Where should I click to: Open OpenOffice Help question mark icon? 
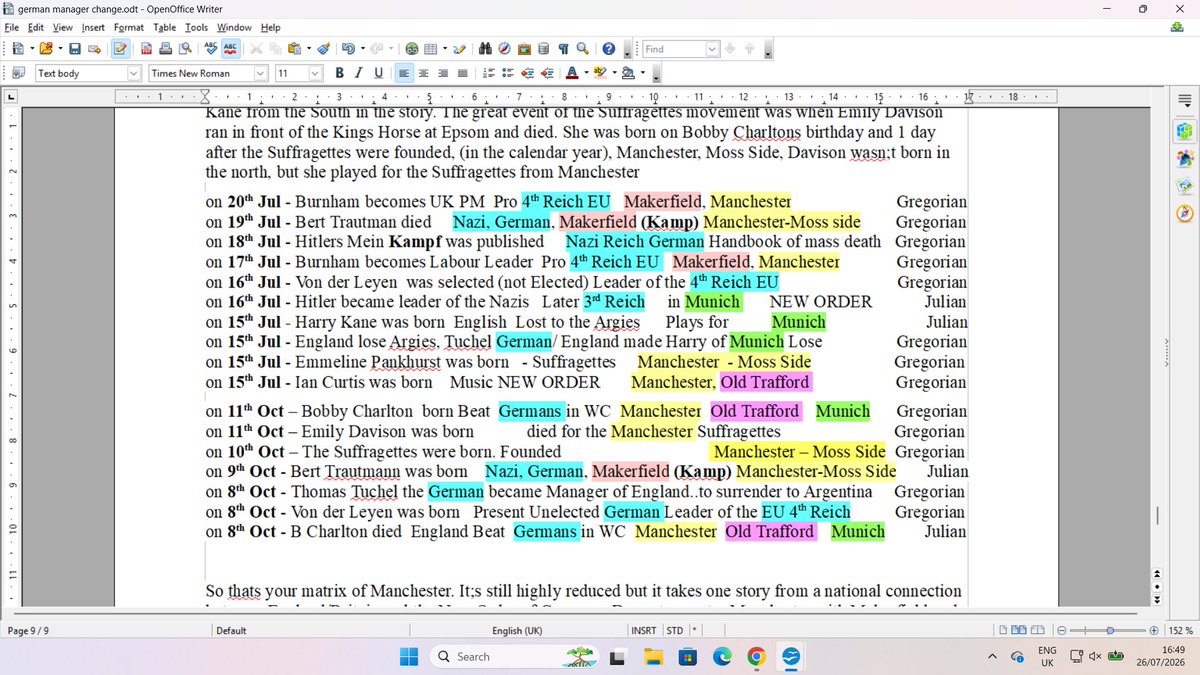[x=608, y=48]
